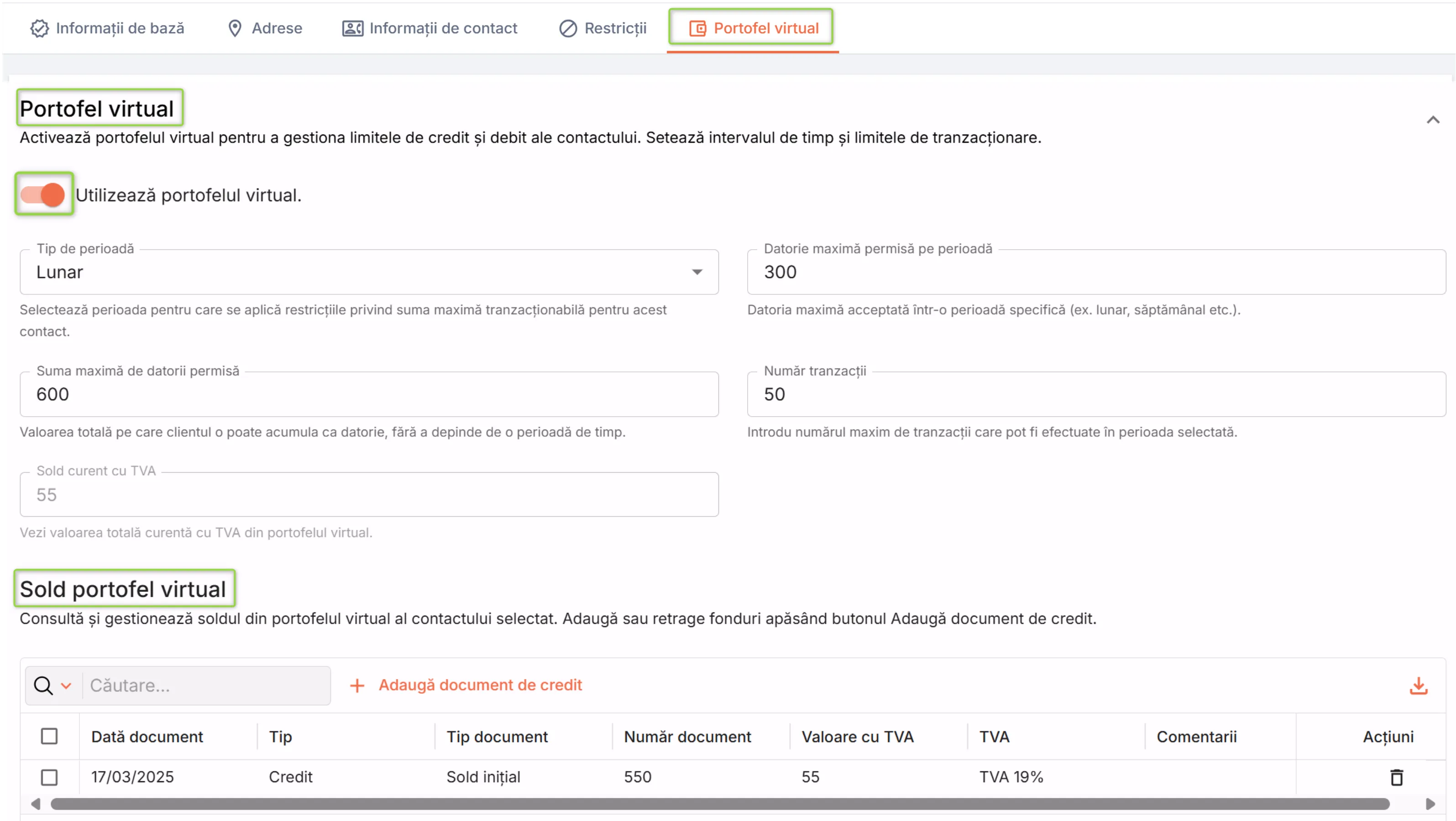This screenshot has width=1456, height=821.
Task: Click the download export icon
Action: tap(1418, 685)
